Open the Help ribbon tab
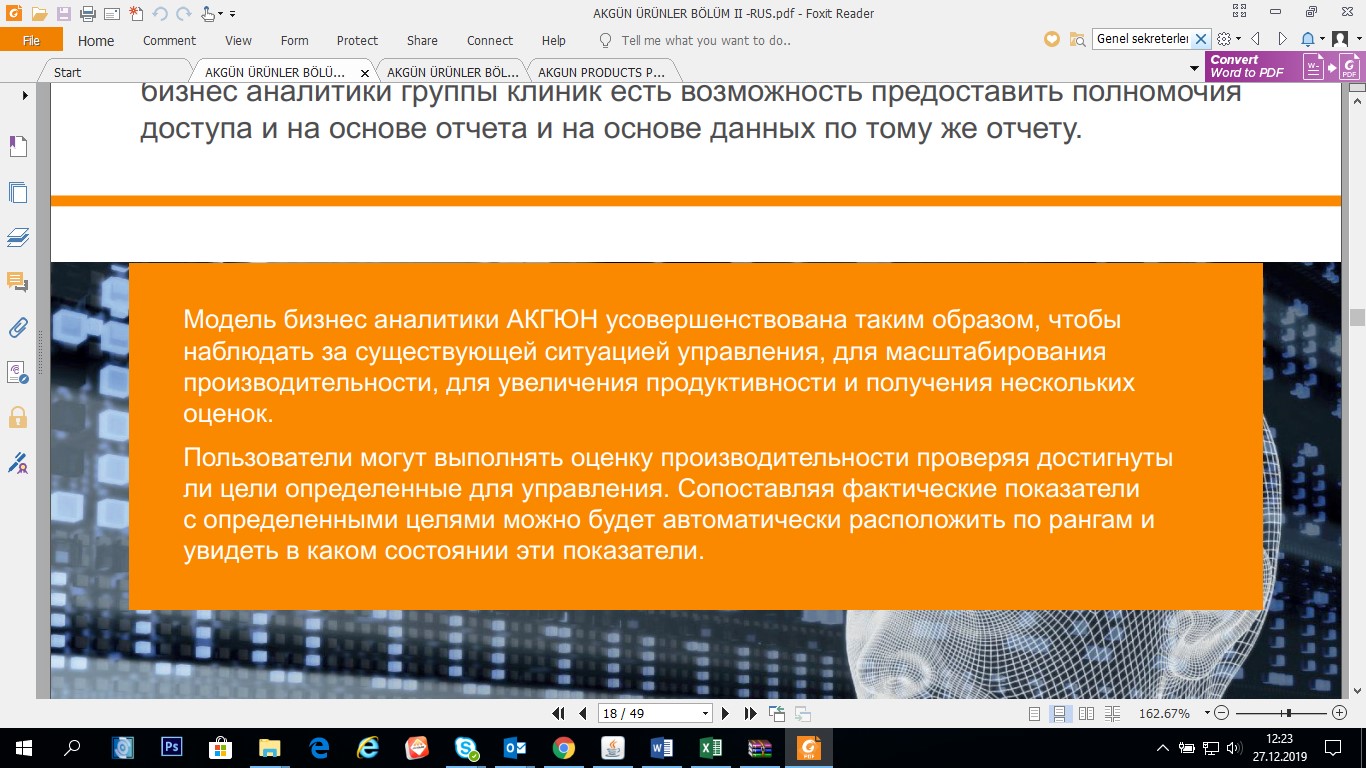The width and height of the screenshot is (1366, 768). point(553,41)
